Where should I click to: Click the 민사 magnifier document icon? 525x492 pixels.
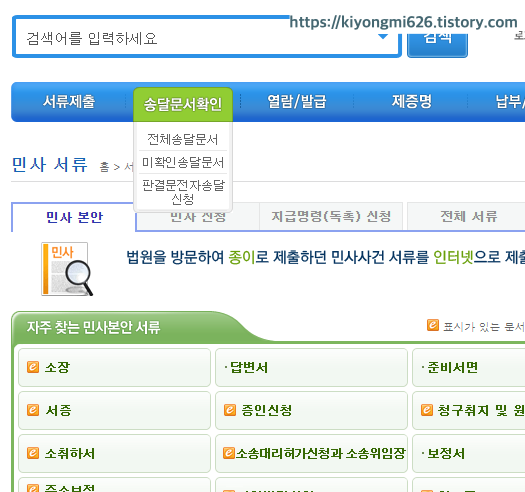[67, 269]
